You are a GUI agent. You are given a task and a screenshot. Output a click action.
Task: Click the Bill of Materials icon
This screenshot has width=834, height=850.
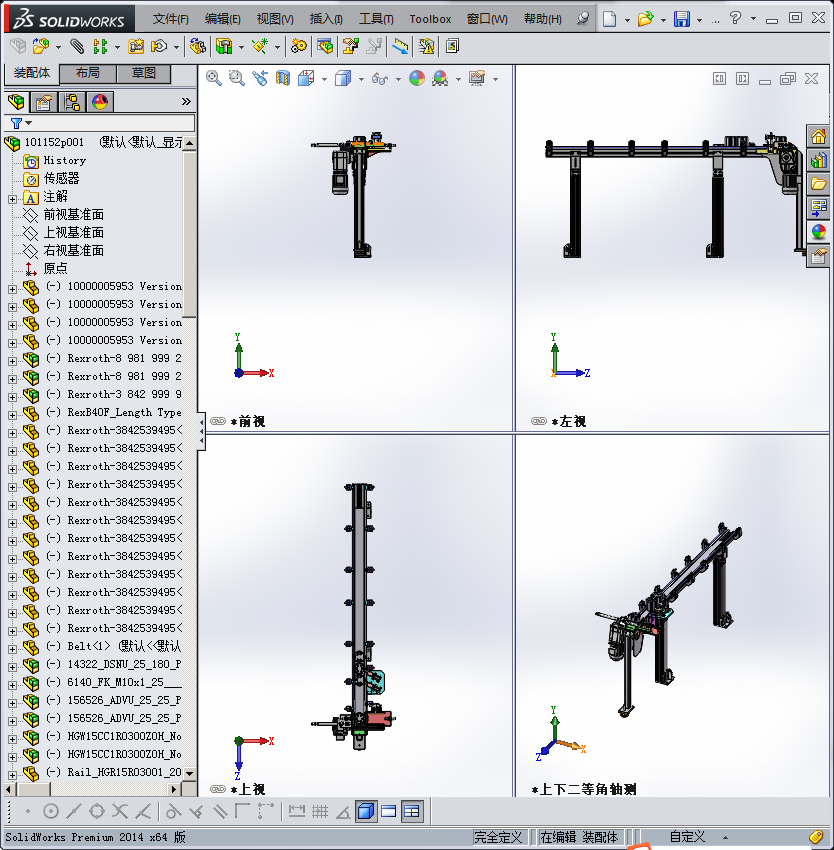[325, 47]
